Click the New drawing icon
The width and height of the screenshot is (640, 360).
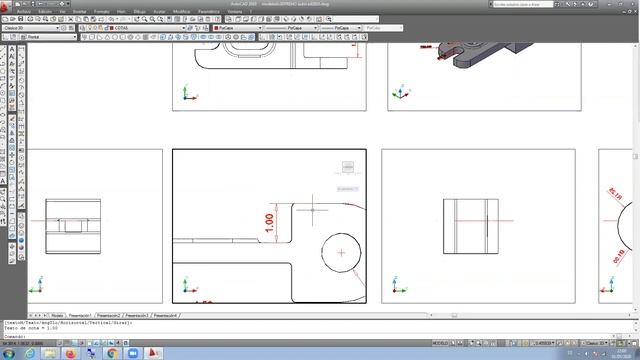coord(5,19)
